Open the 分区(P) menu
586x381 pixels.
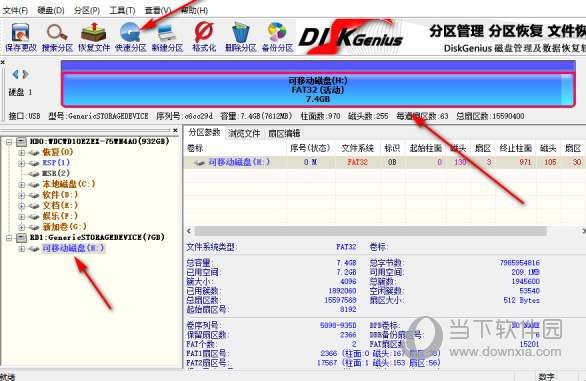[87, 10]
